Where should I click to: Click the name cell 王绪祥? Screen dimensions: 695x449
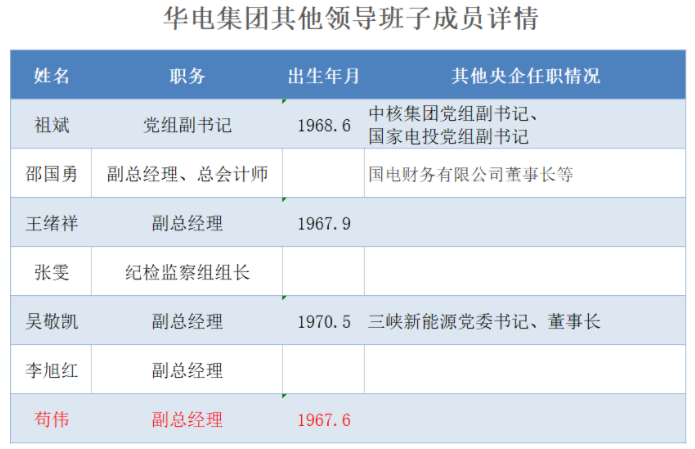point(52,223)
